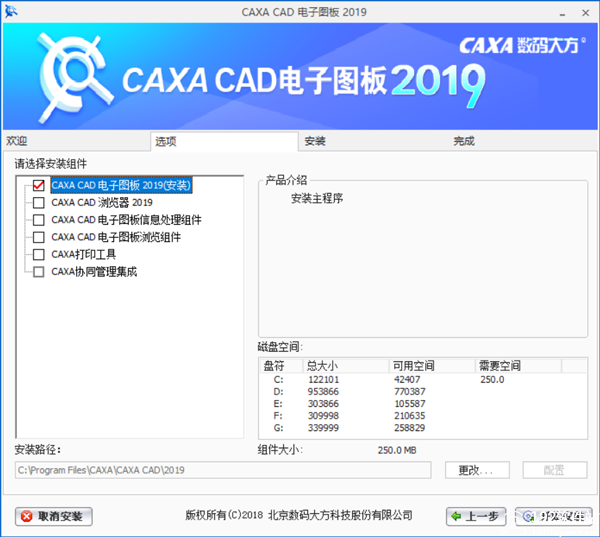Image resolution: width=600 pixels, height=537 pixels.
Task: Click the red X icon on 取消安装
Action: coord(27,516)
